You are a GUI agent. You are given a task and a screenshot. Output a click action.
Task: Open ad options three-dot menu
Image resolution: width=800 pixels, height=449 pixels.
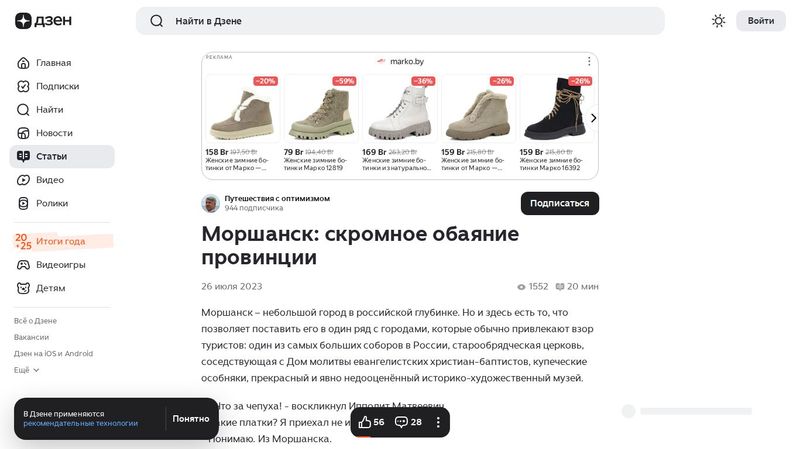pos(589,61)
